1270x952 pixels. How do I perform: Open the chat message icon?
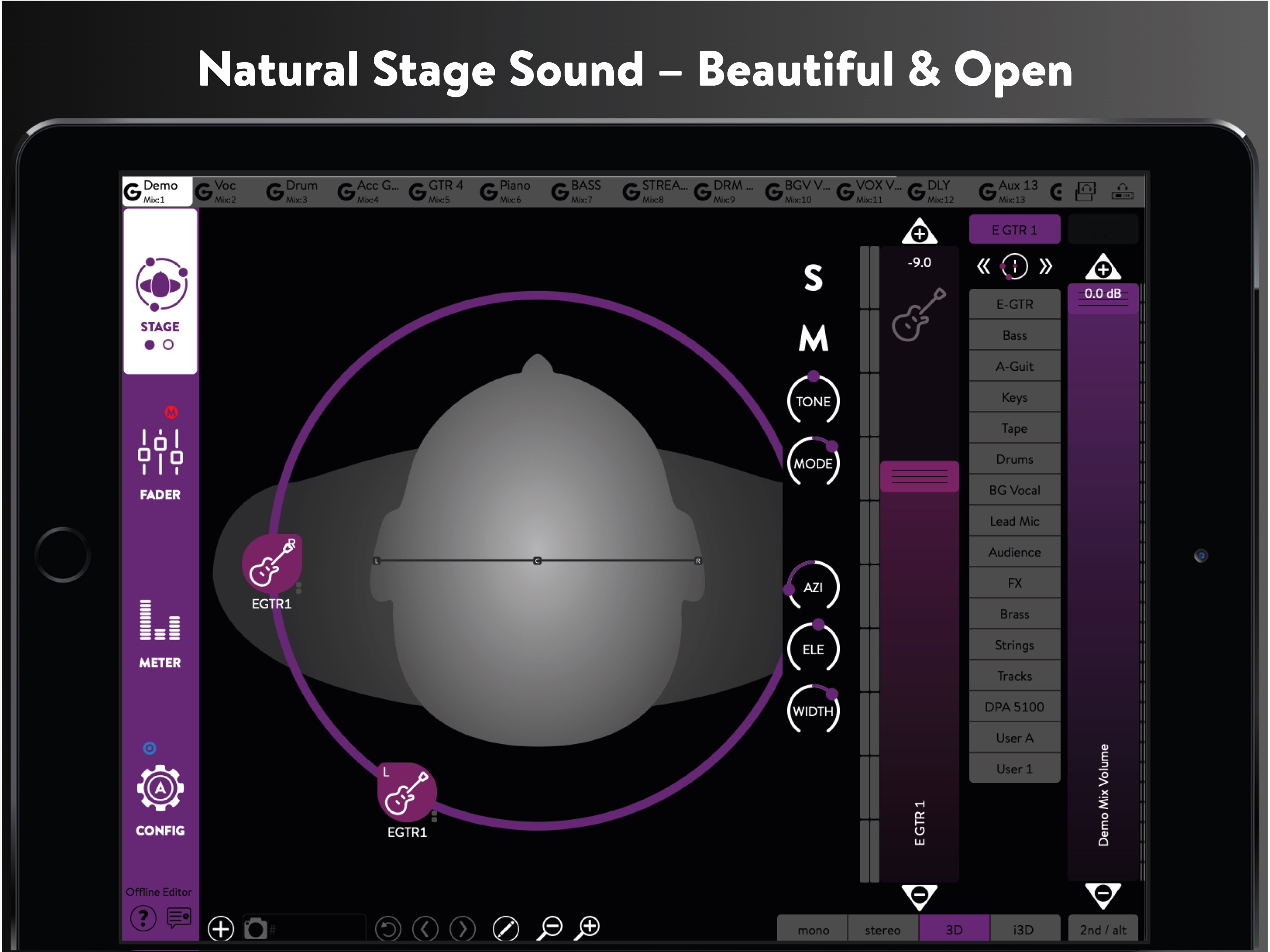tap(179, 917)
